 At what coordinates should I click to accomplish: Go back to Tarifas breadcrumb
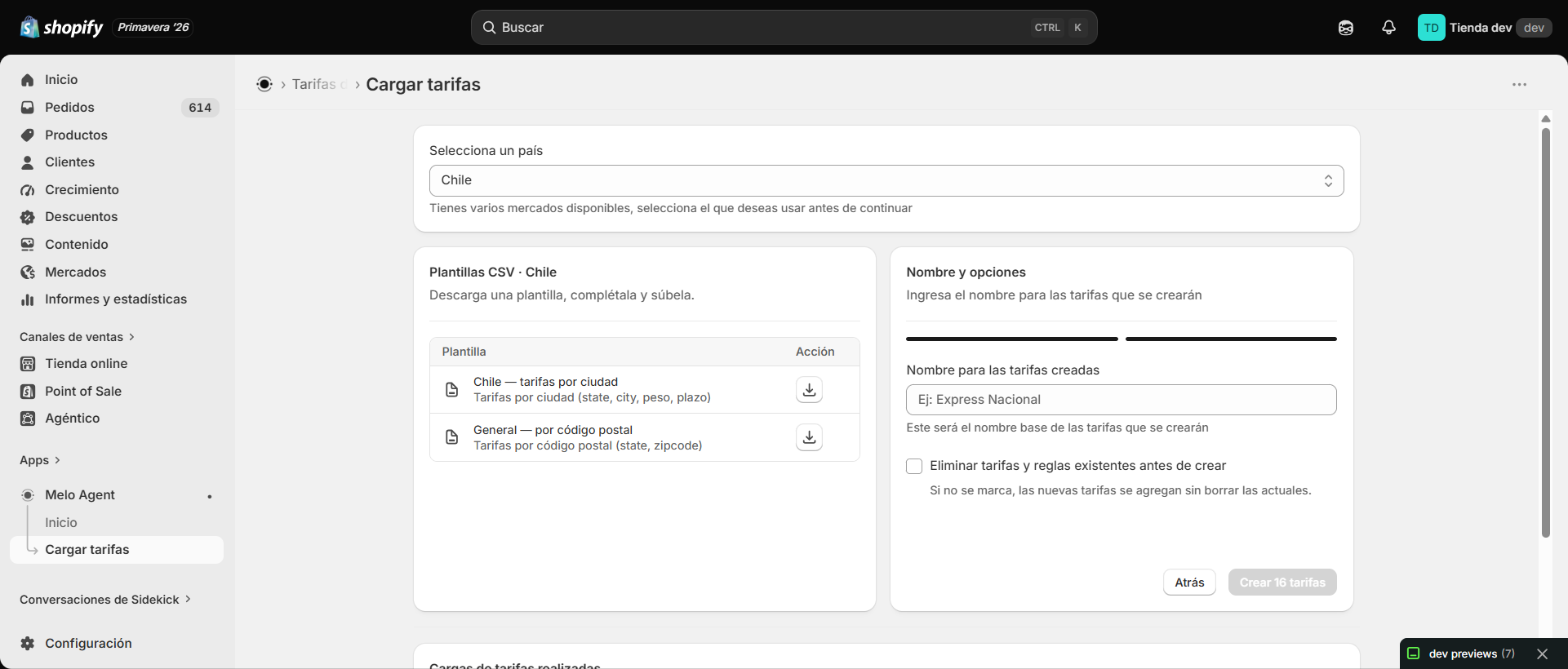click(319, 84)
